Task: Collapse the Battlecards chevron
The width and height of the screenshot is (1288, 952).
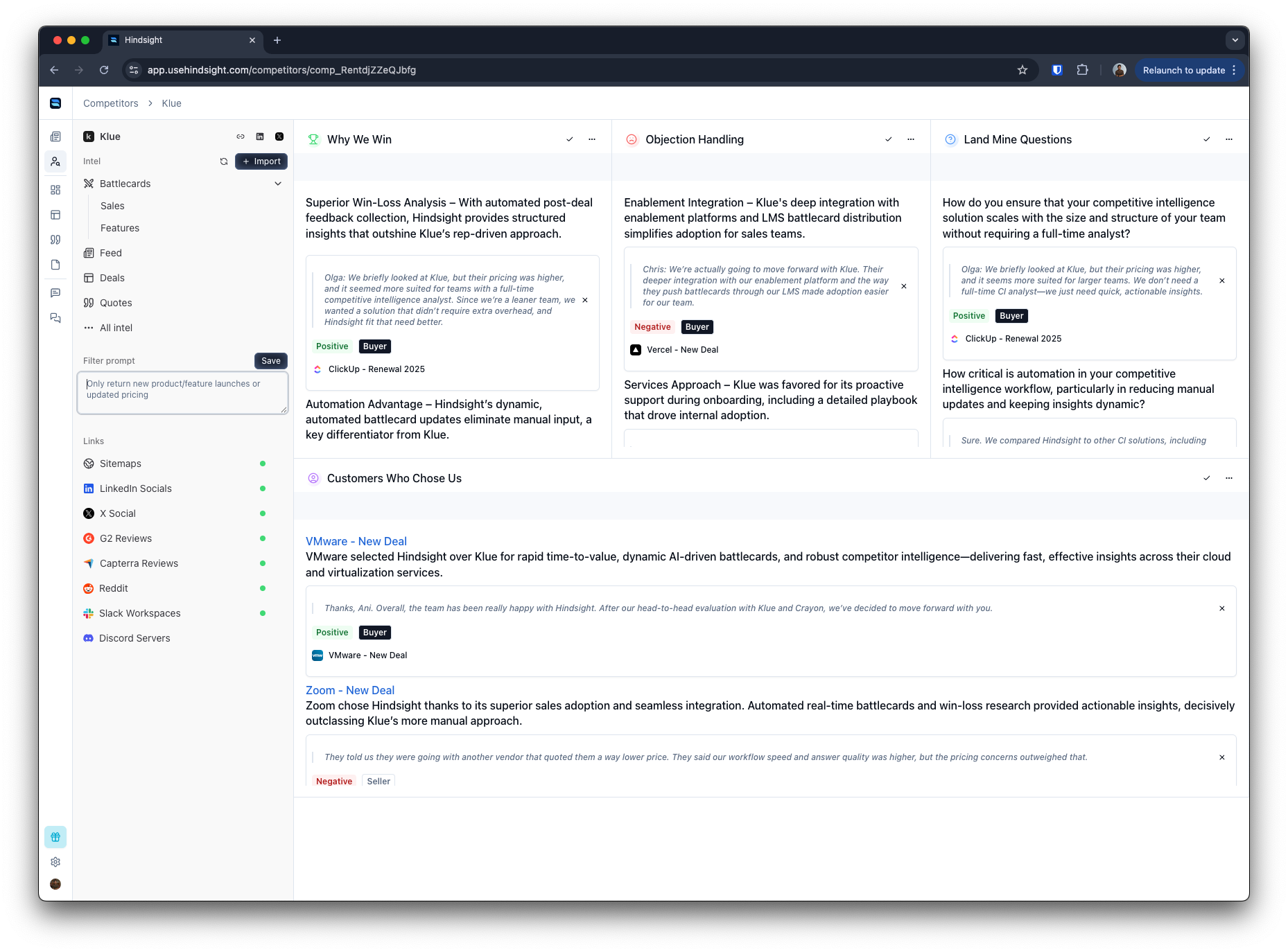Action: (278, 184)
